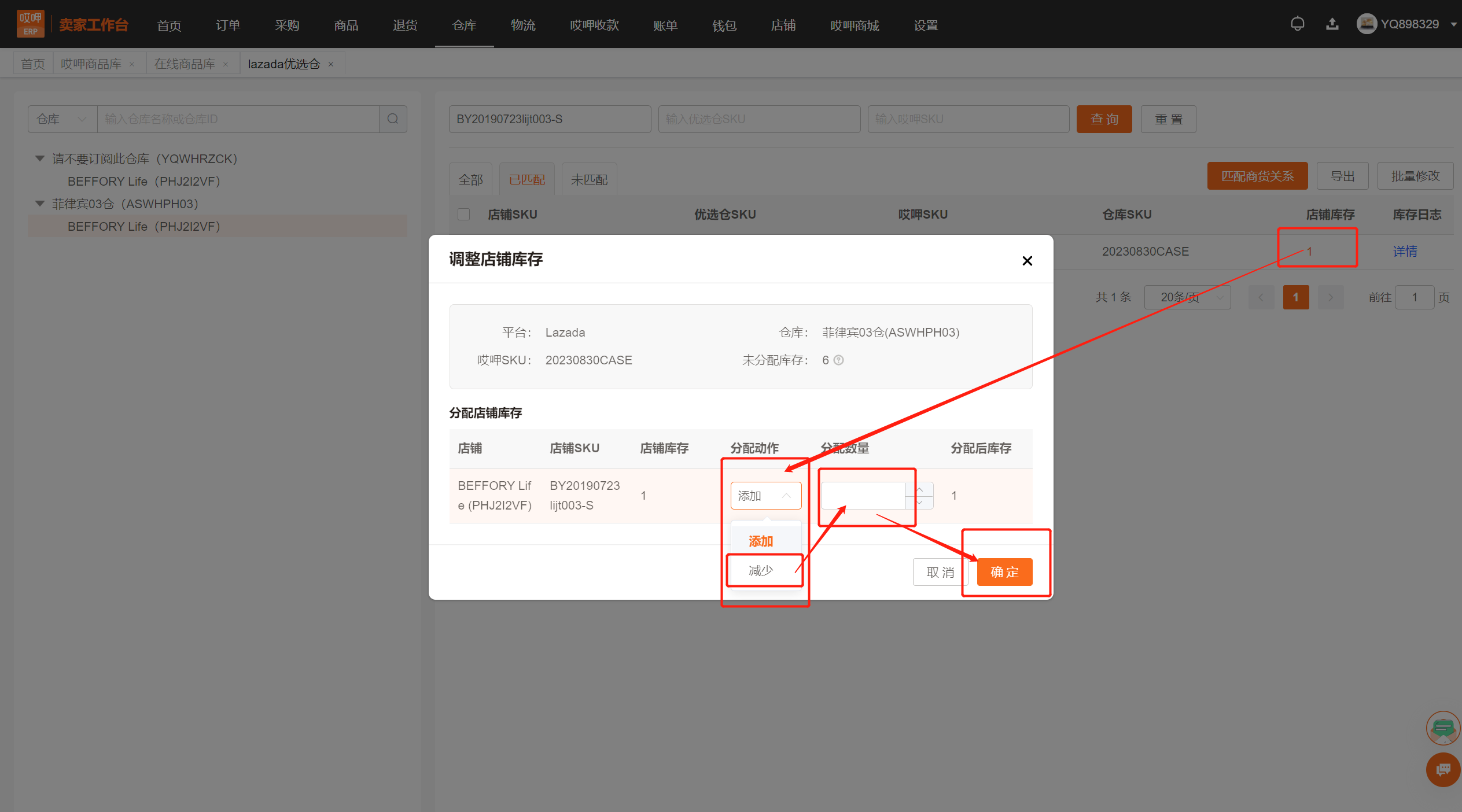Close the 调整店铺库存 dialog
Image resolution: width=1462 pixels, height=812 pixels.
click(x=1027, y=261)
